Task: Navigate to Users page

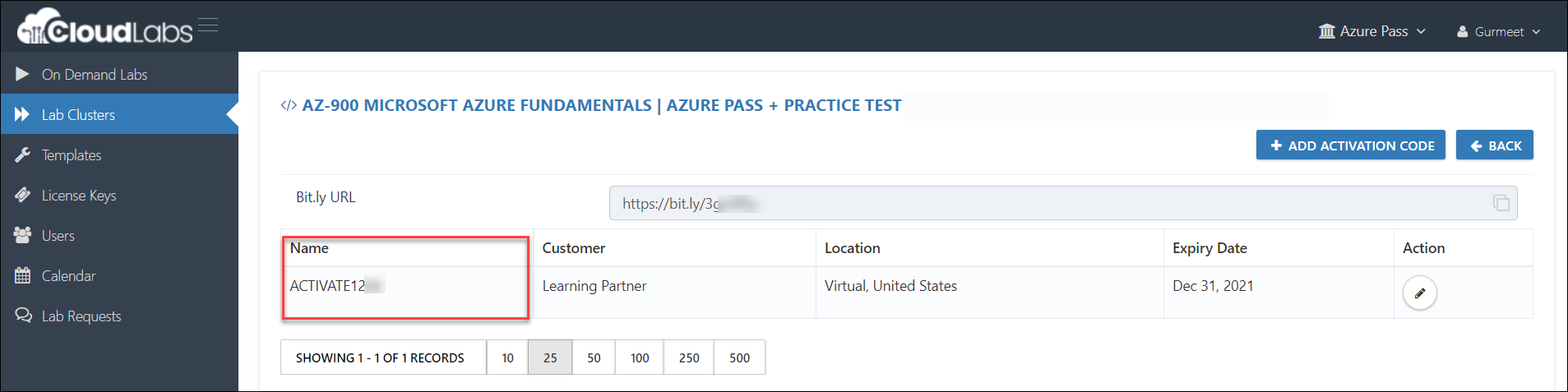Action: click(x=119, y=235)
